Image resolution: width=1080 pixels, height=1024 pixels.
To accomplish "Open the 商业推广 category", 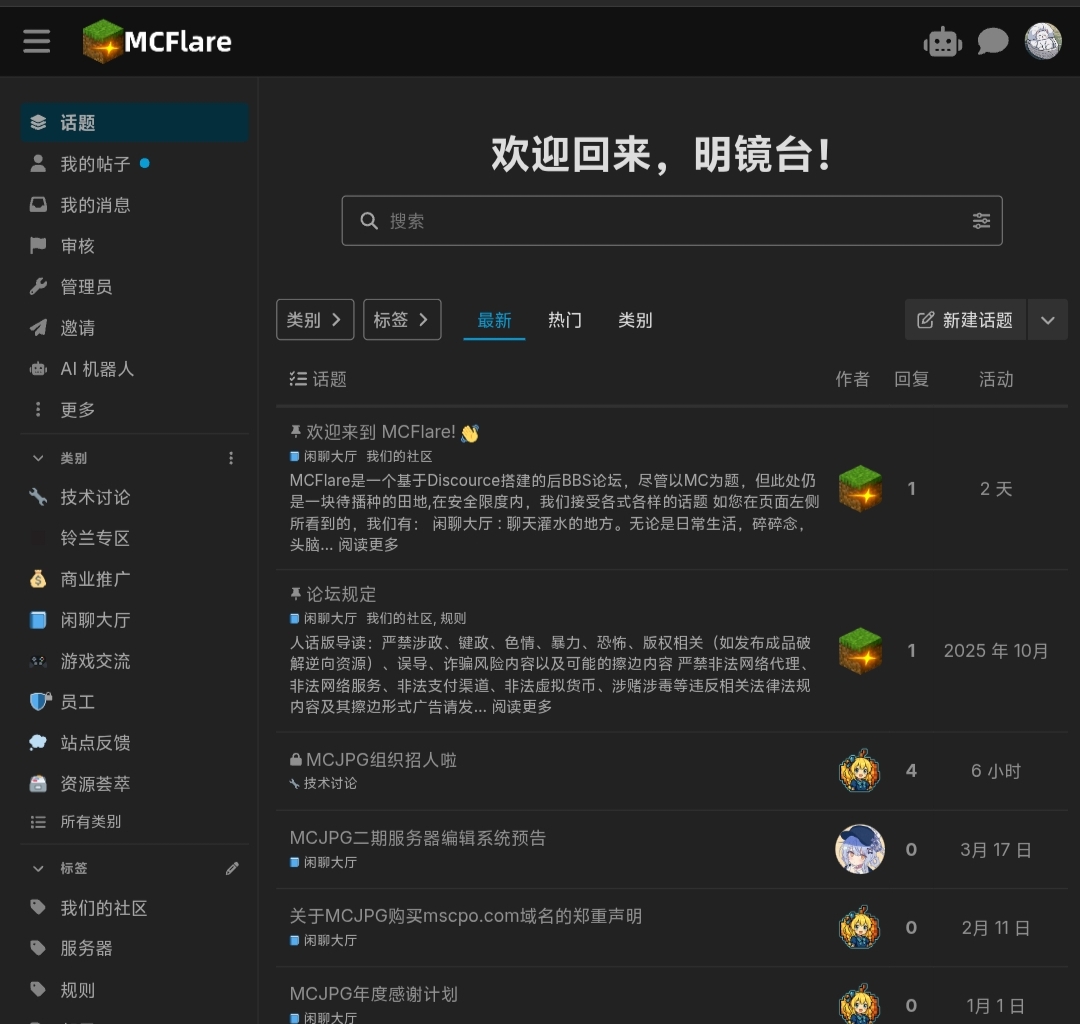I will coord(134,579).
